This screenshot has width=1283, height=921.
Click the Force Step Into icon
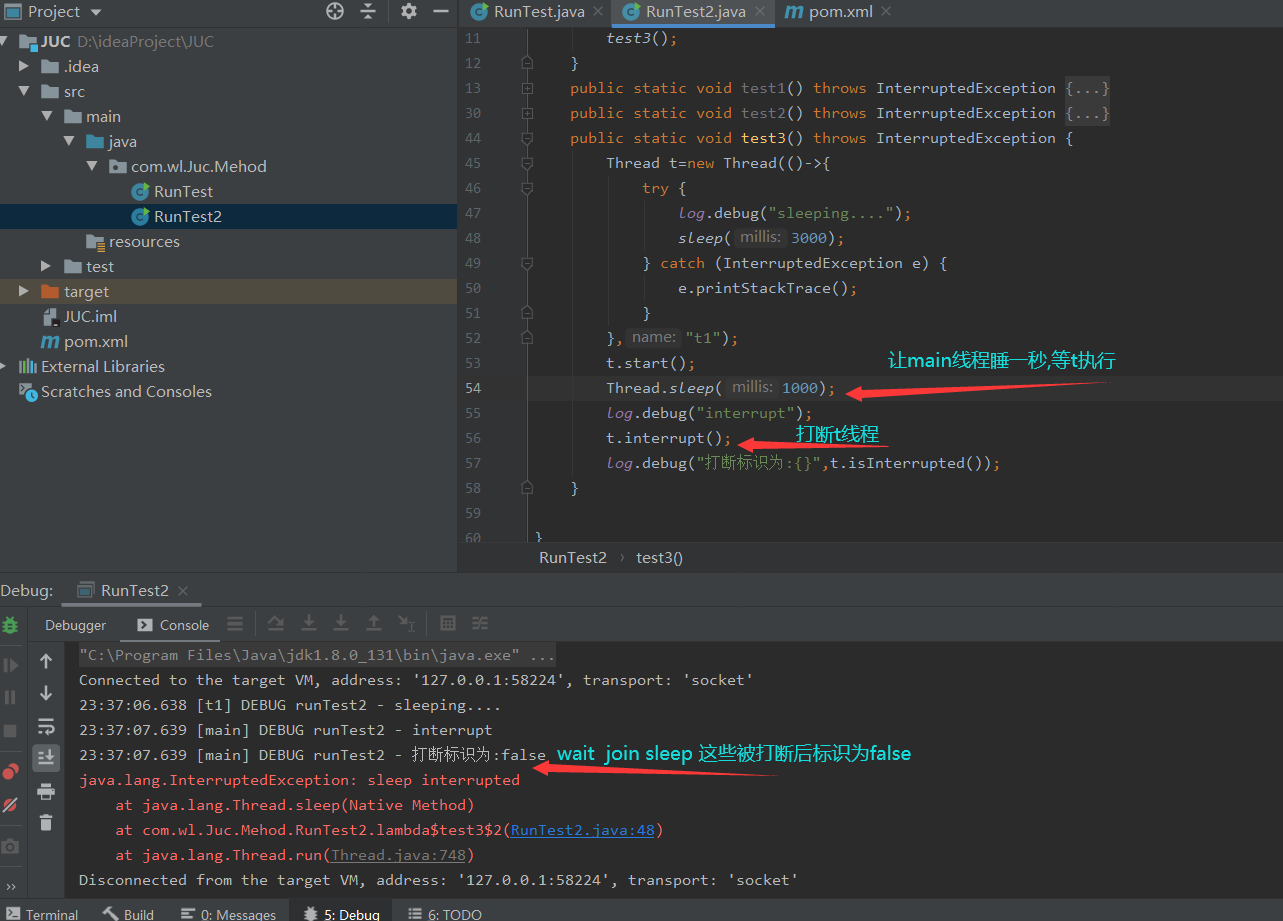(341, 623)
